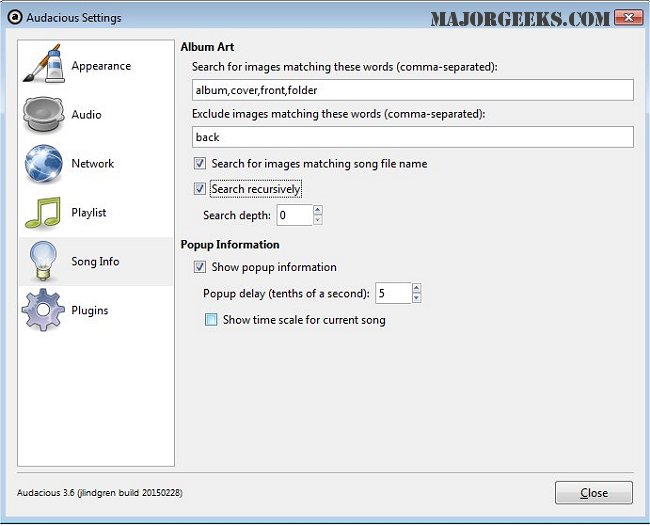
Task: Click the 'Audacious Settings' title bar text
Action: [x=74, y=18]
